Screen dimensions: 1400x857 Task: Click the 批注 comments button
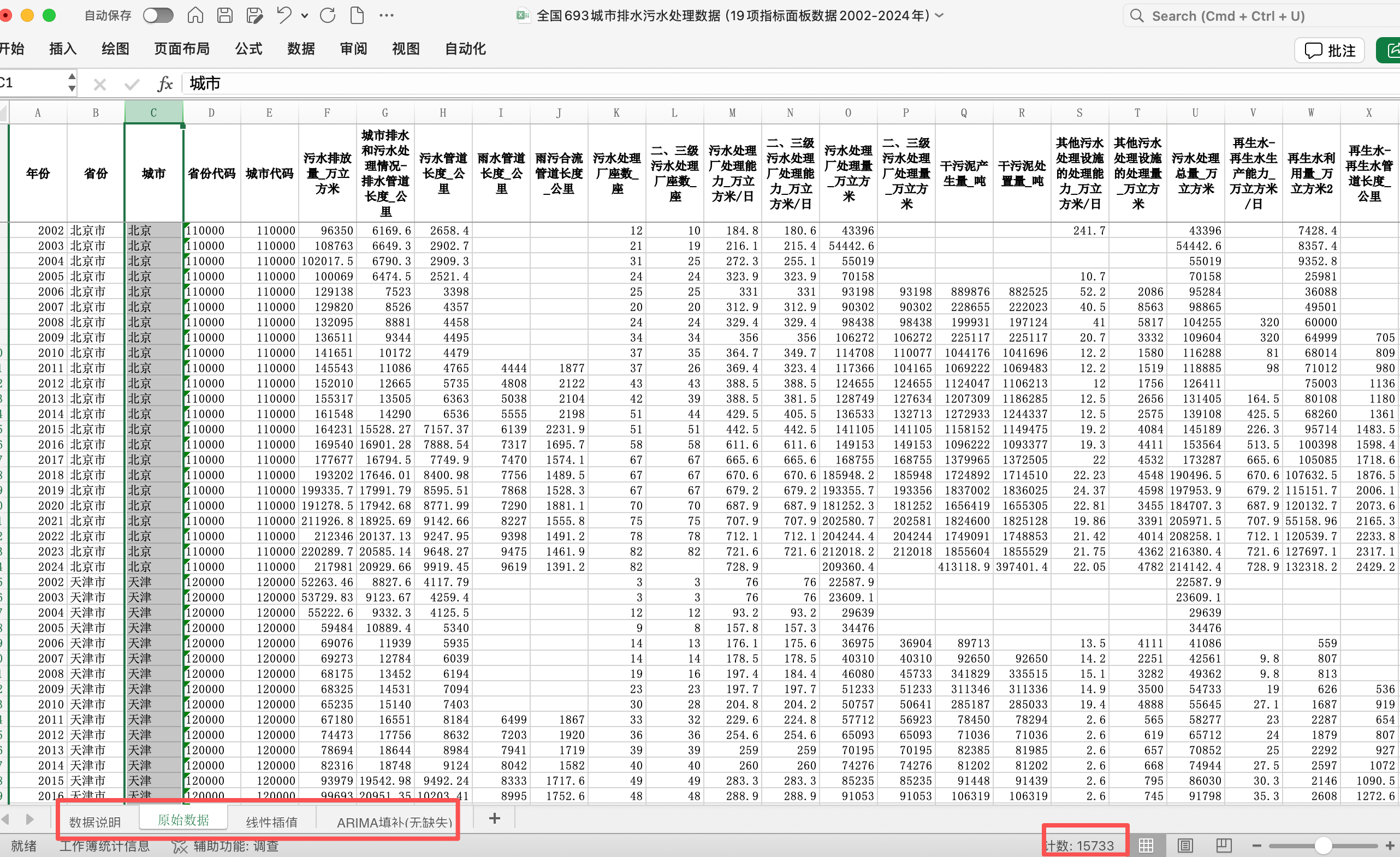pyautogui.click(x=1330, y=51)
